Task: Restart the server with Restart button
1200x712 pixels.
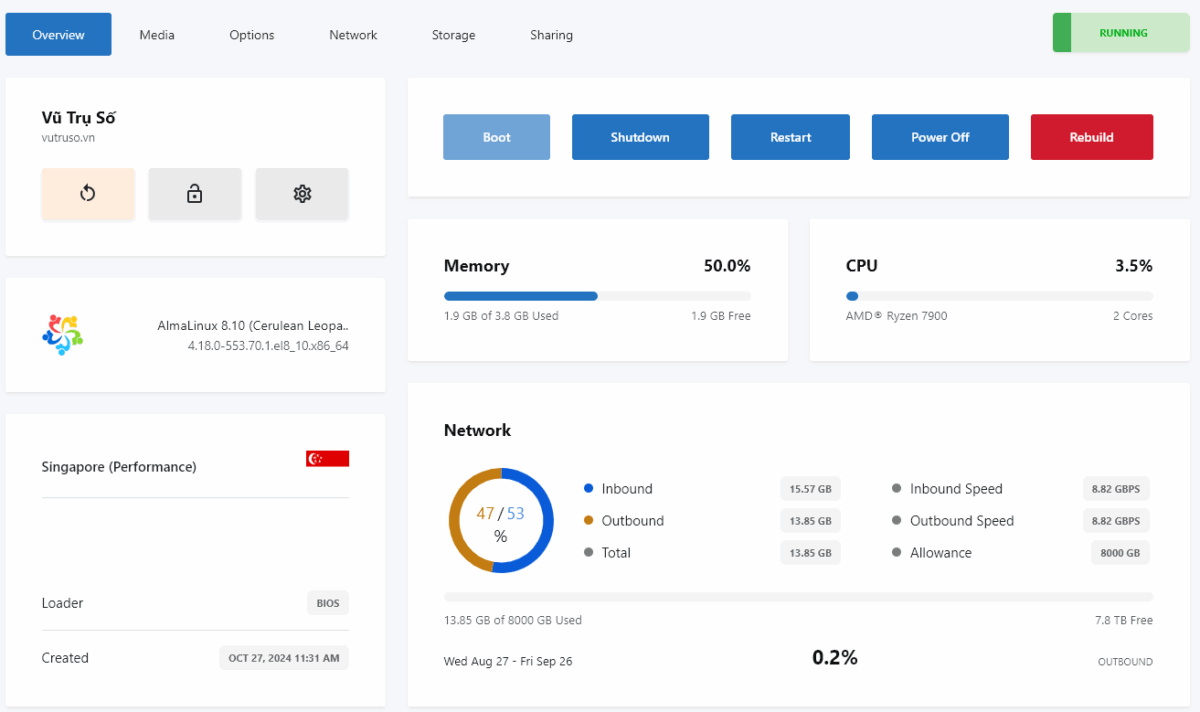Action: (x=790, y=137)
